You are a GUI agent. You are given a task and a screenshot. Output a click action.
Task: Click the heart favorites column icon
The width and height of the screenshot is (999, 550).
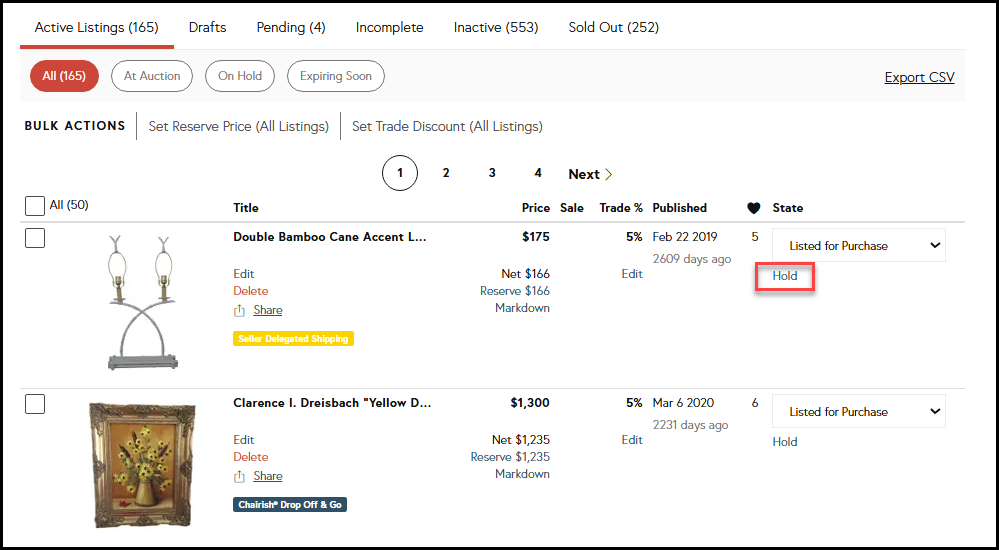(754, 208)
